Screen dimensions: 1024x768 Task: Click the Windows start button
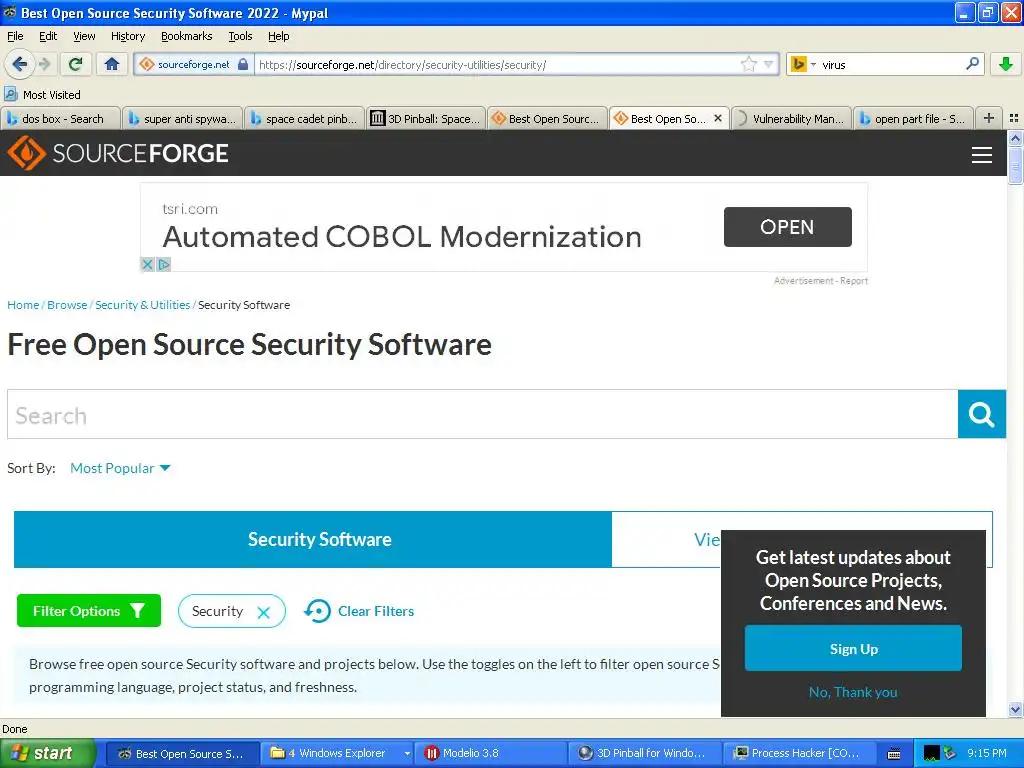[x=48, y=753]
